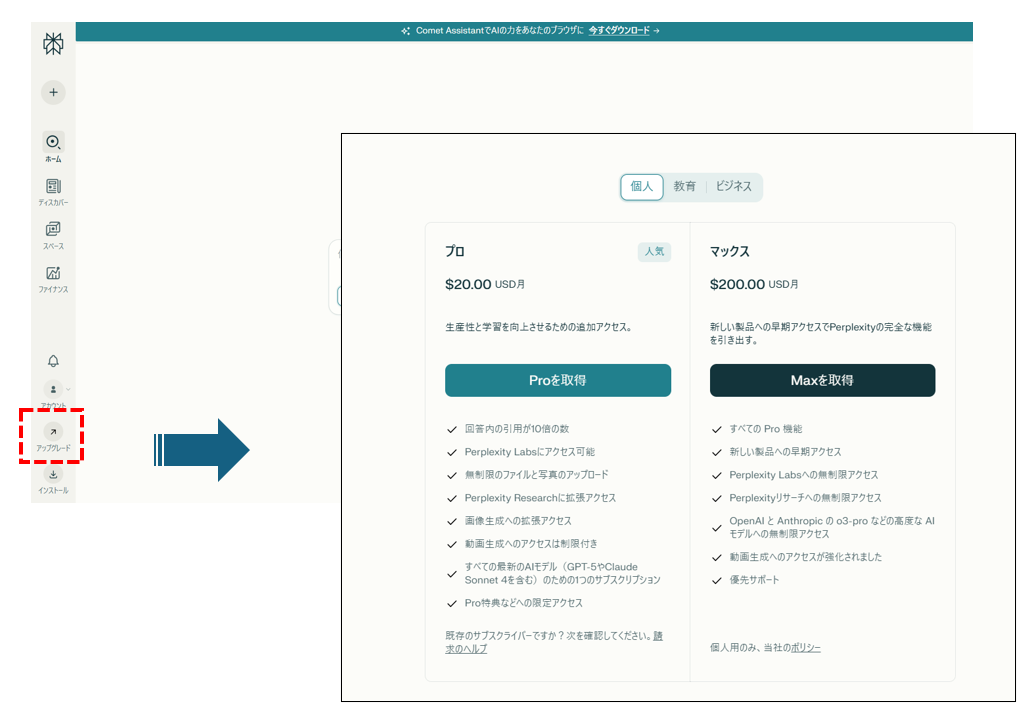The width and height of the screenshot is (1032, 716).
Task: Open the Spaces (スペース) sidebar icon
Action: 53,230
